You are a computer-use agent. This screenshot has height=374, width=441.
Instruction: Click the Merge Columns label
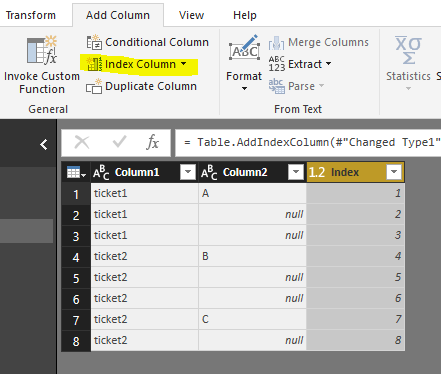[328, 42]
